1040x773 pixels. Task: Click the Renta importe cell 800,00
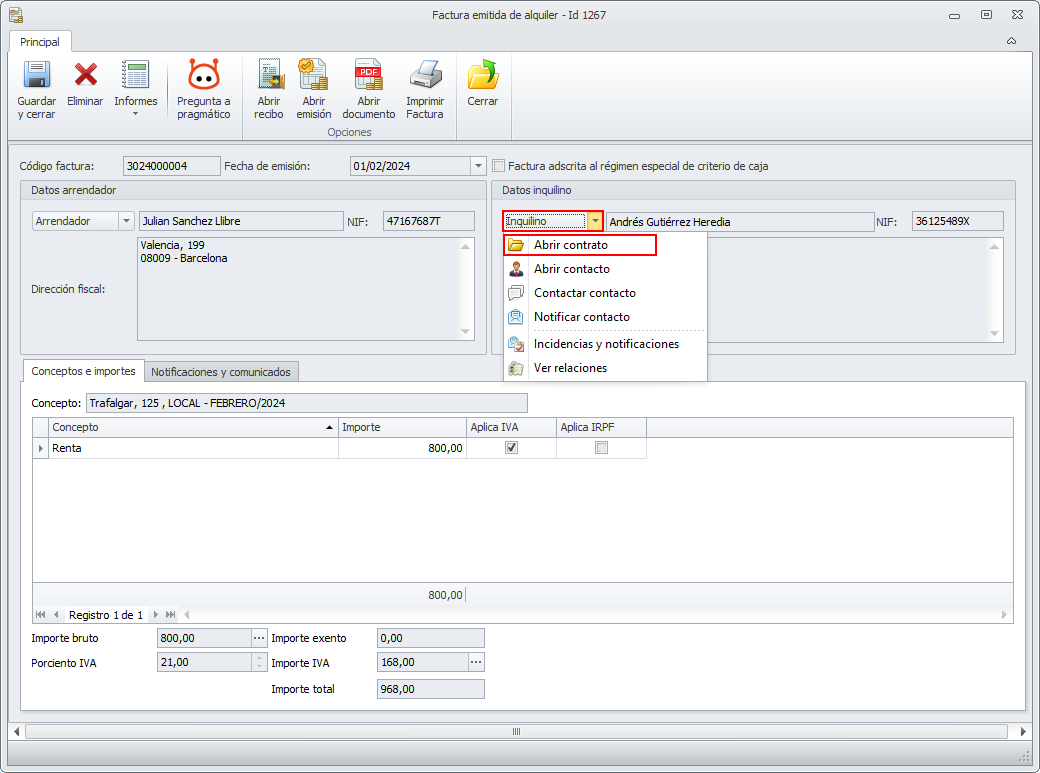(403, 448)
